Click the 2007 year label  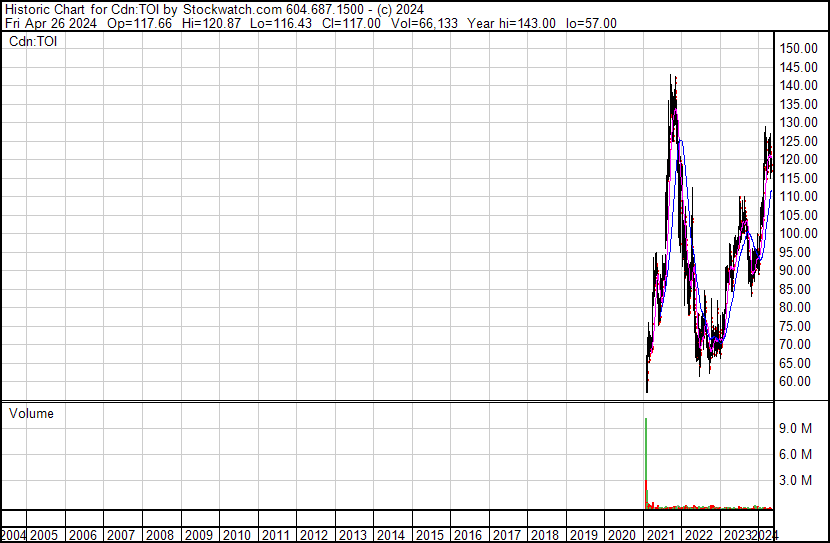point(121,536)
